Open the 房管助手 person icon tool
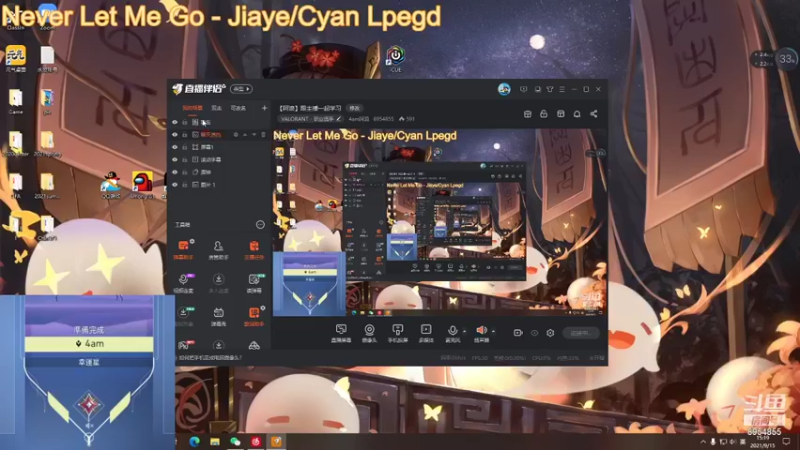800x450 pixels. 218,249
